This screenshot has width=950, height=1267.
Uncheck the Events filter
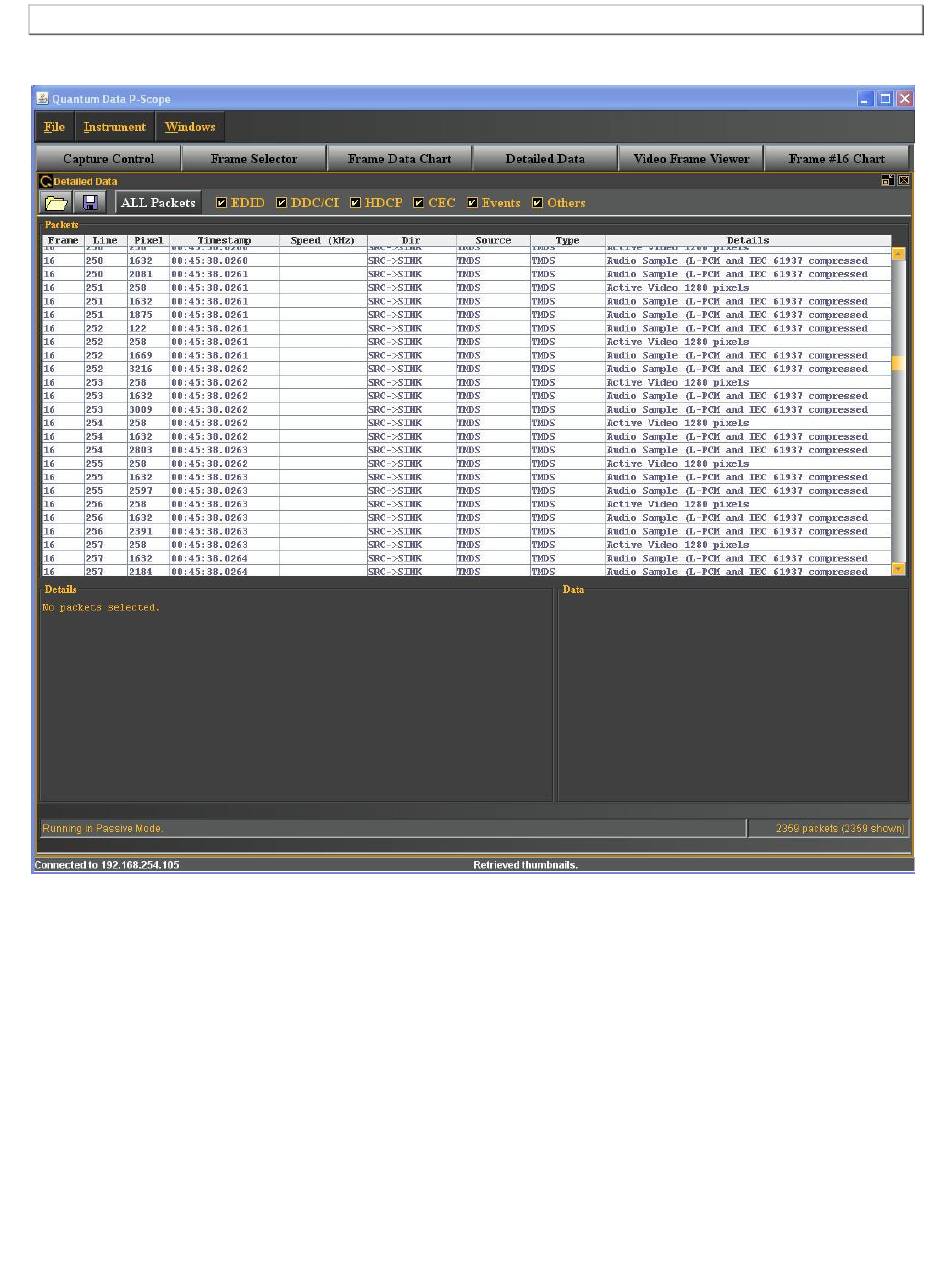473,203
